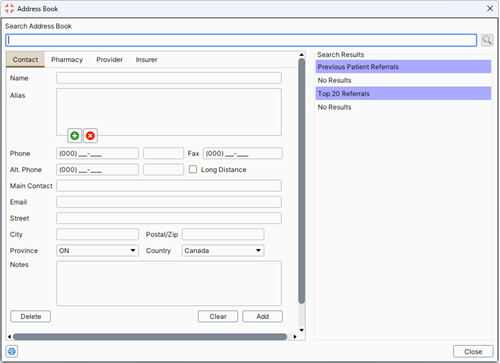Click the Fax number field

(x=243, y=153)
